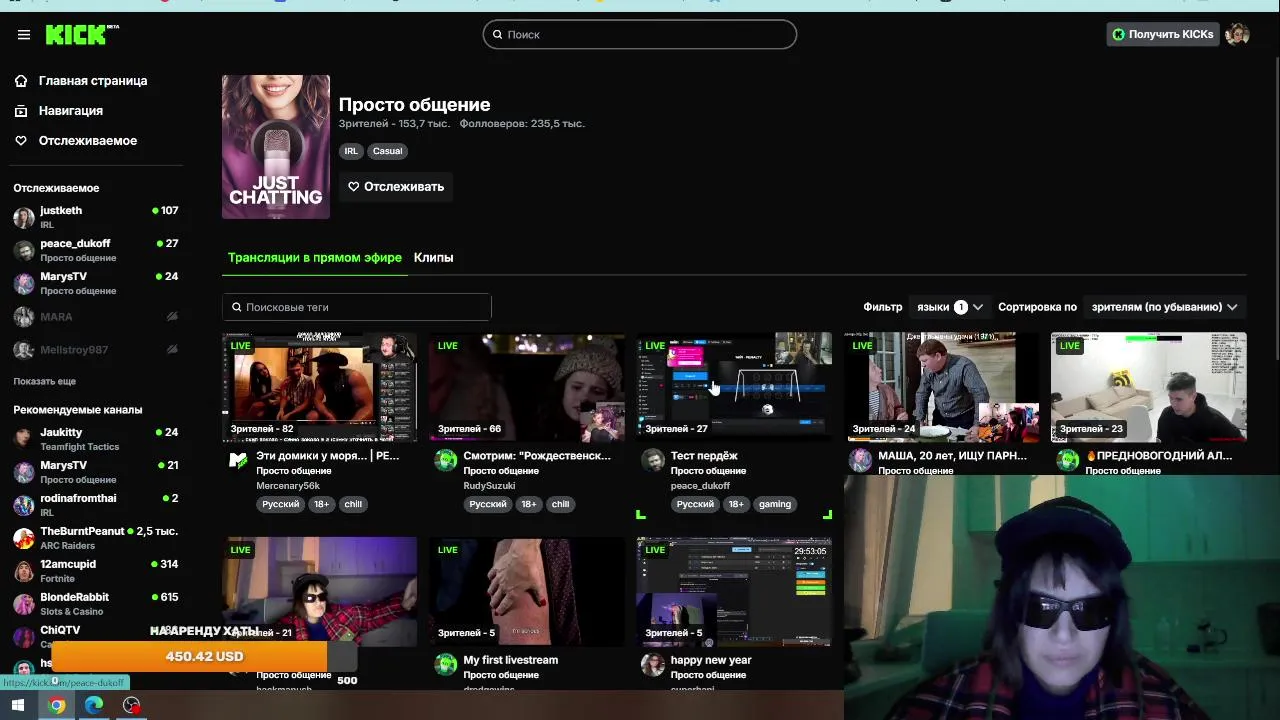Viewport: 1280px width, 720px height.
Task: Click Mercenary56k streamer avatar on stream card
Action: pos(238,460)
